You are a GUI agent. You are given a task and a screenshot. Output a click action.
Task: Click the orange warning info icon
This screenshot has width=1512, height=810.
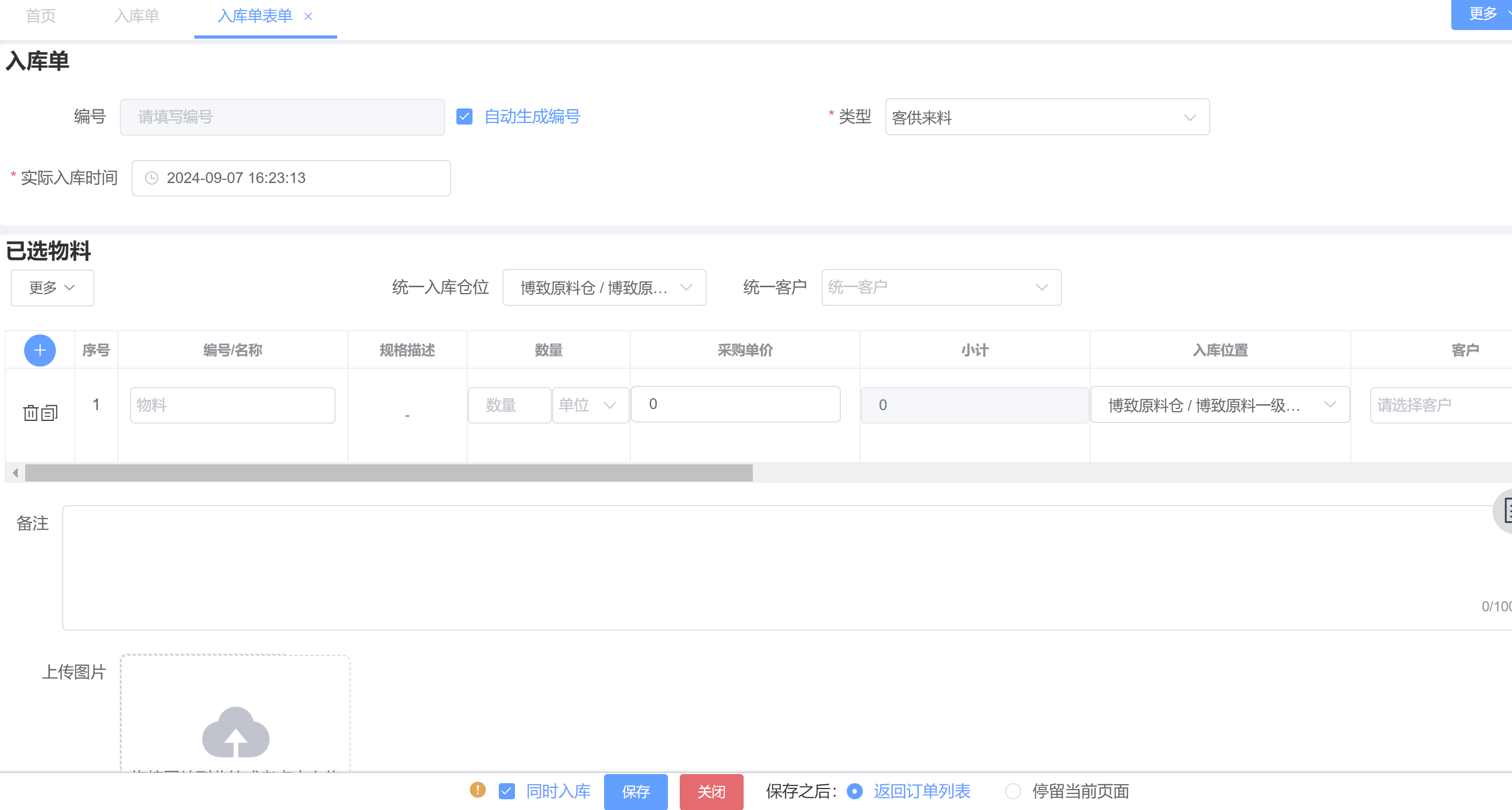click(x=478, y=790)
